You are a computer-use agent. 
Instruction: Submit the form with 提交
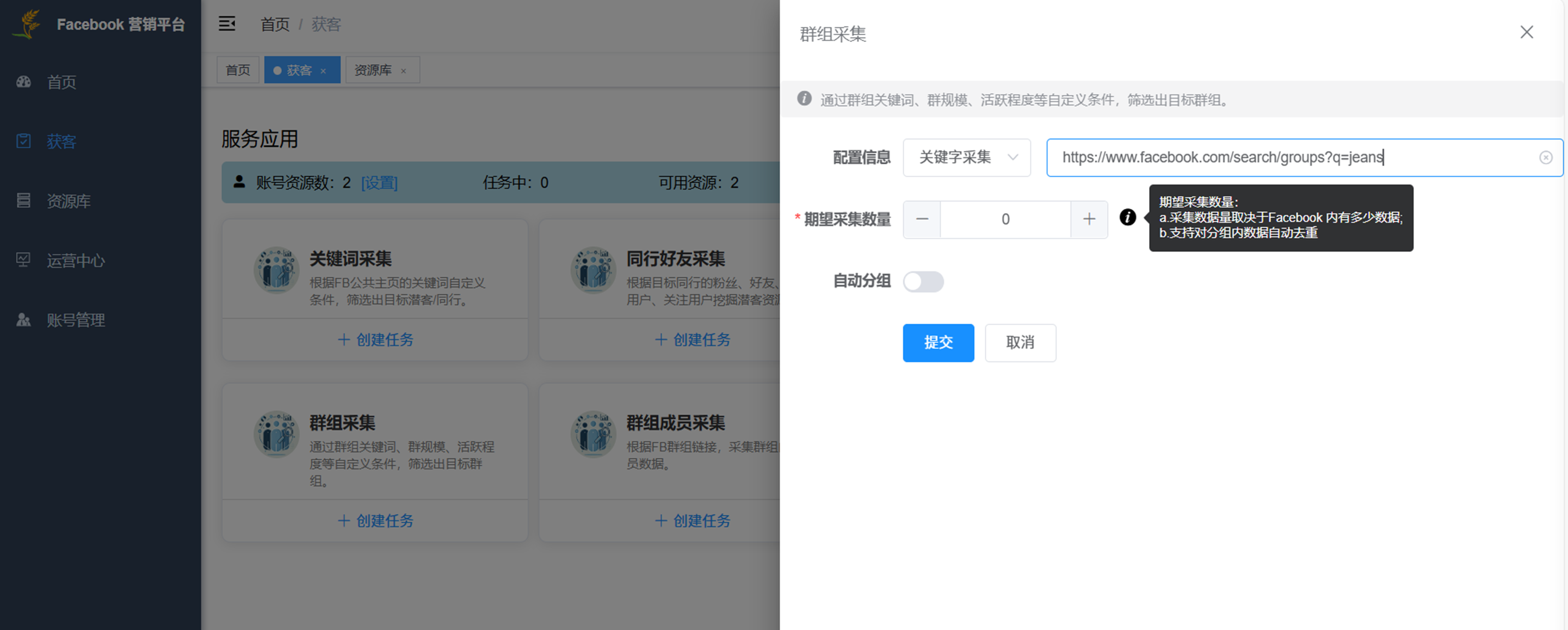point(939,343)
